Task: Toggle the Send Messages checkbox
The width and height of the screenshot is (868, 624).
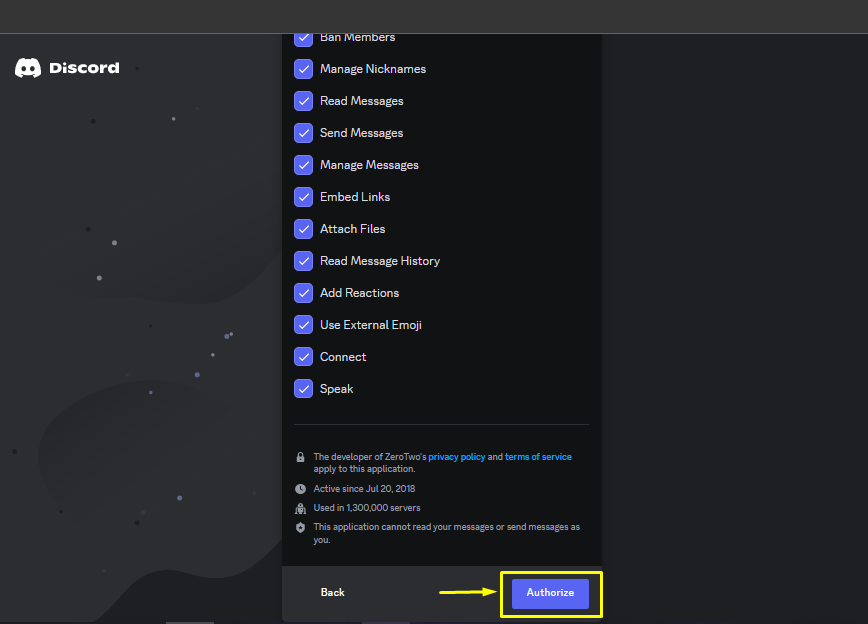Action: (303, 133)
